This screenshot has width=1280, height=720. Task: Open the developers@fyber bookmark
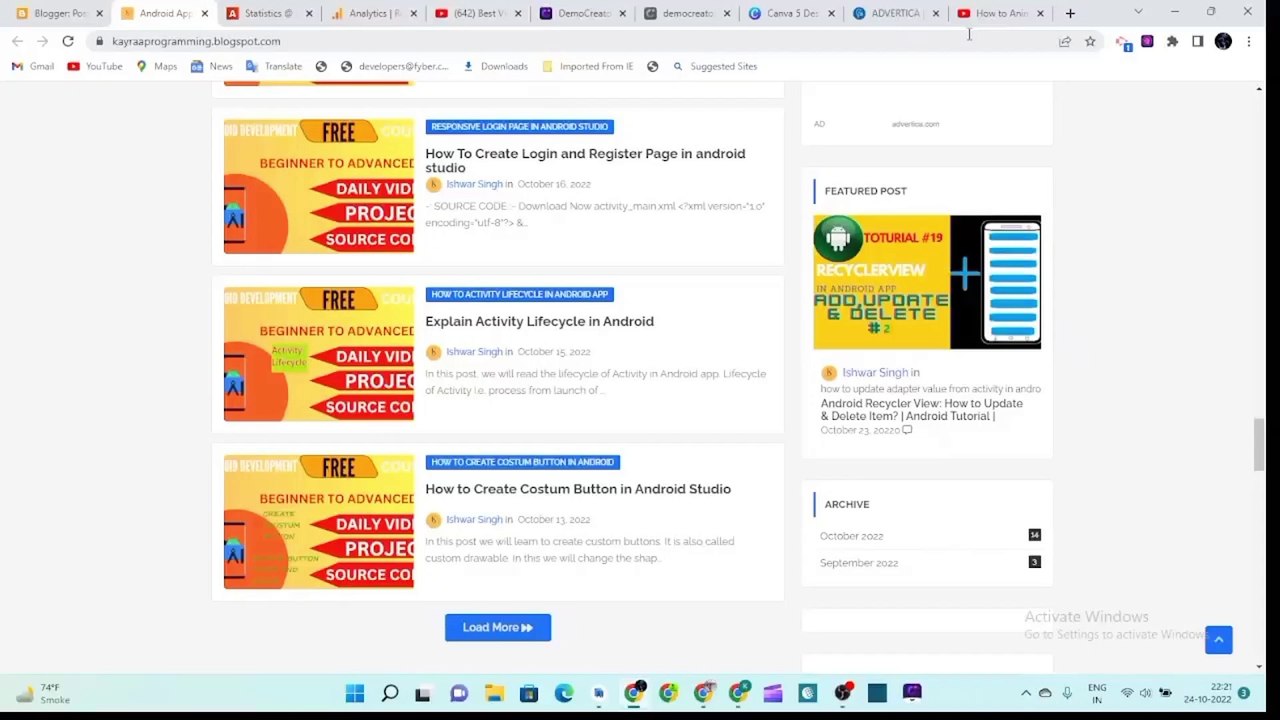[395, 66]
